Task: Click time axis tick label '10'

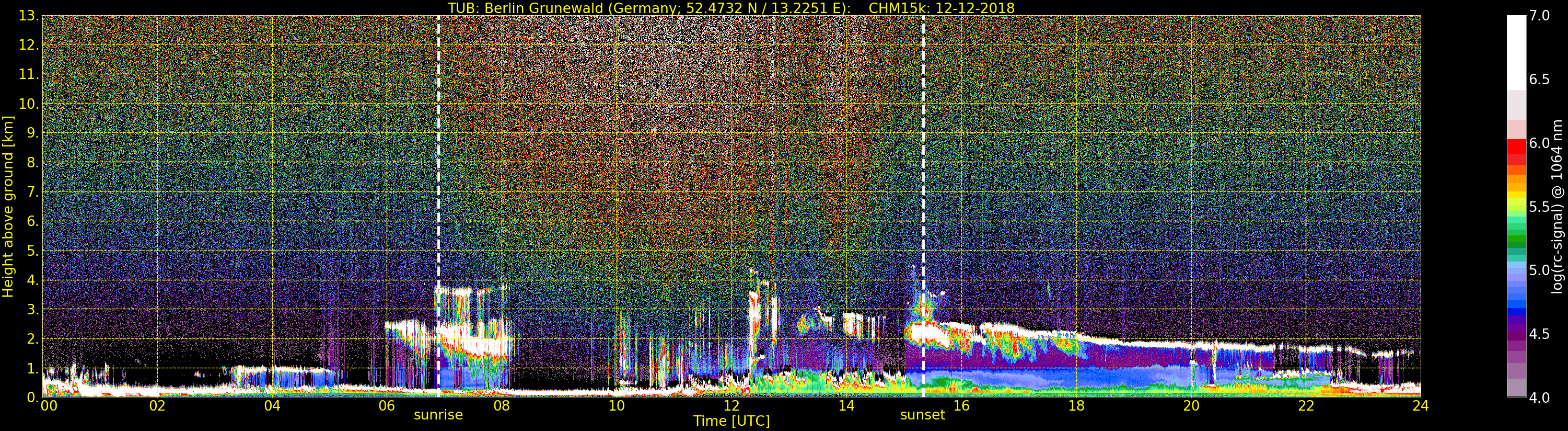Action: coord(617,406)
